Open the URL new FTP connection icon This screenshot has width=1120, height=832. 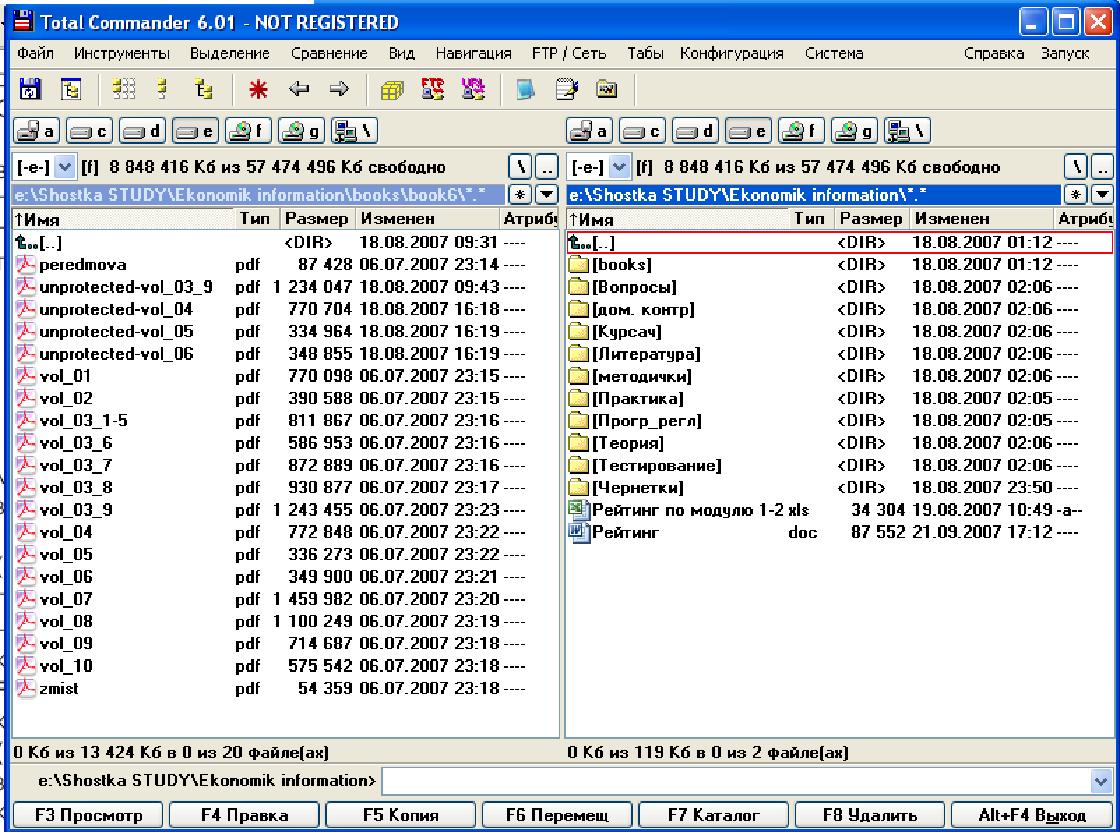tap(473, 89)
